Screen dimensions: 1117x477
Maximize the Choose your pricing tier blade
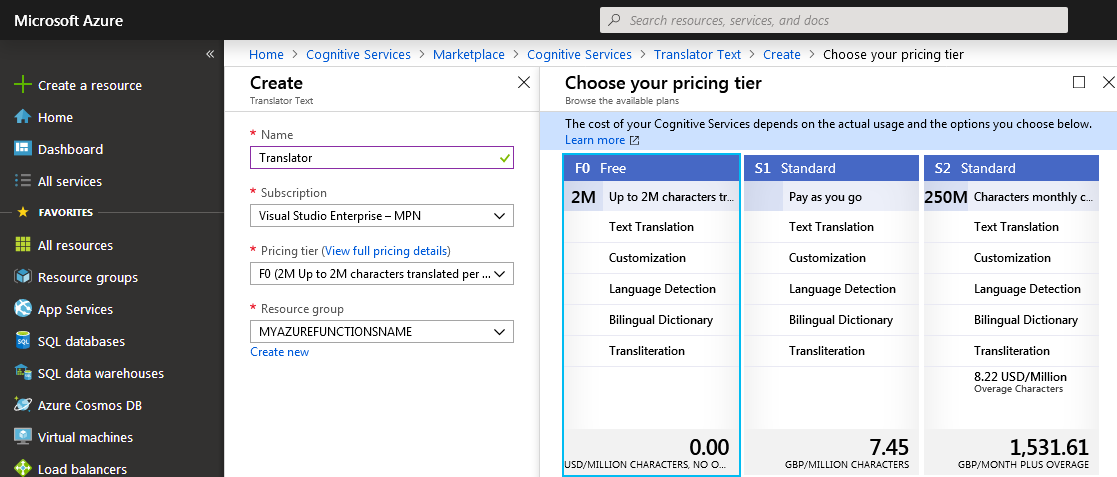tap(1079, 82)
